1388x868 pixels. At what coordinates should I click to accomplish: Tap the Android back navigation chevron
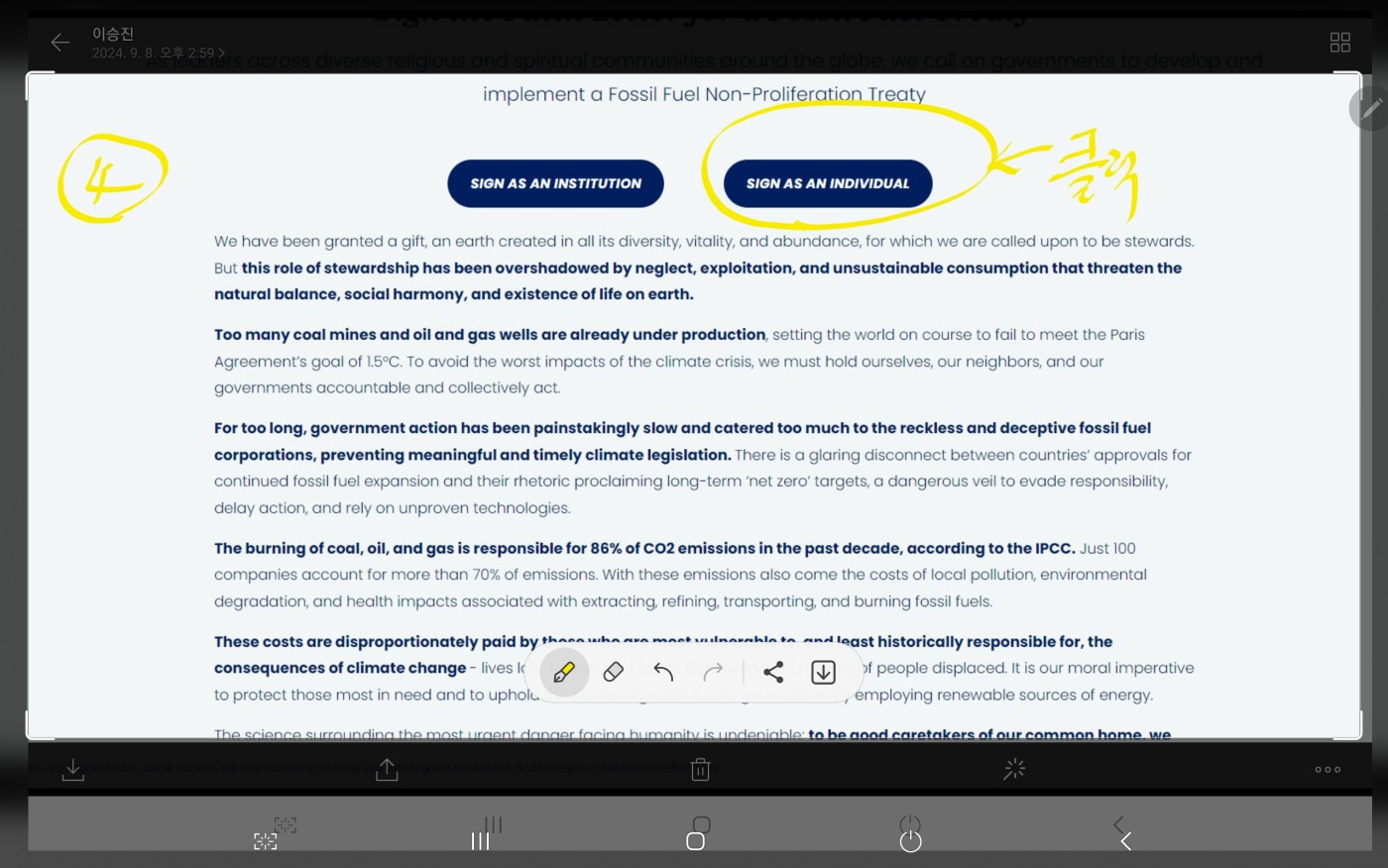(x=1125, y=841)
